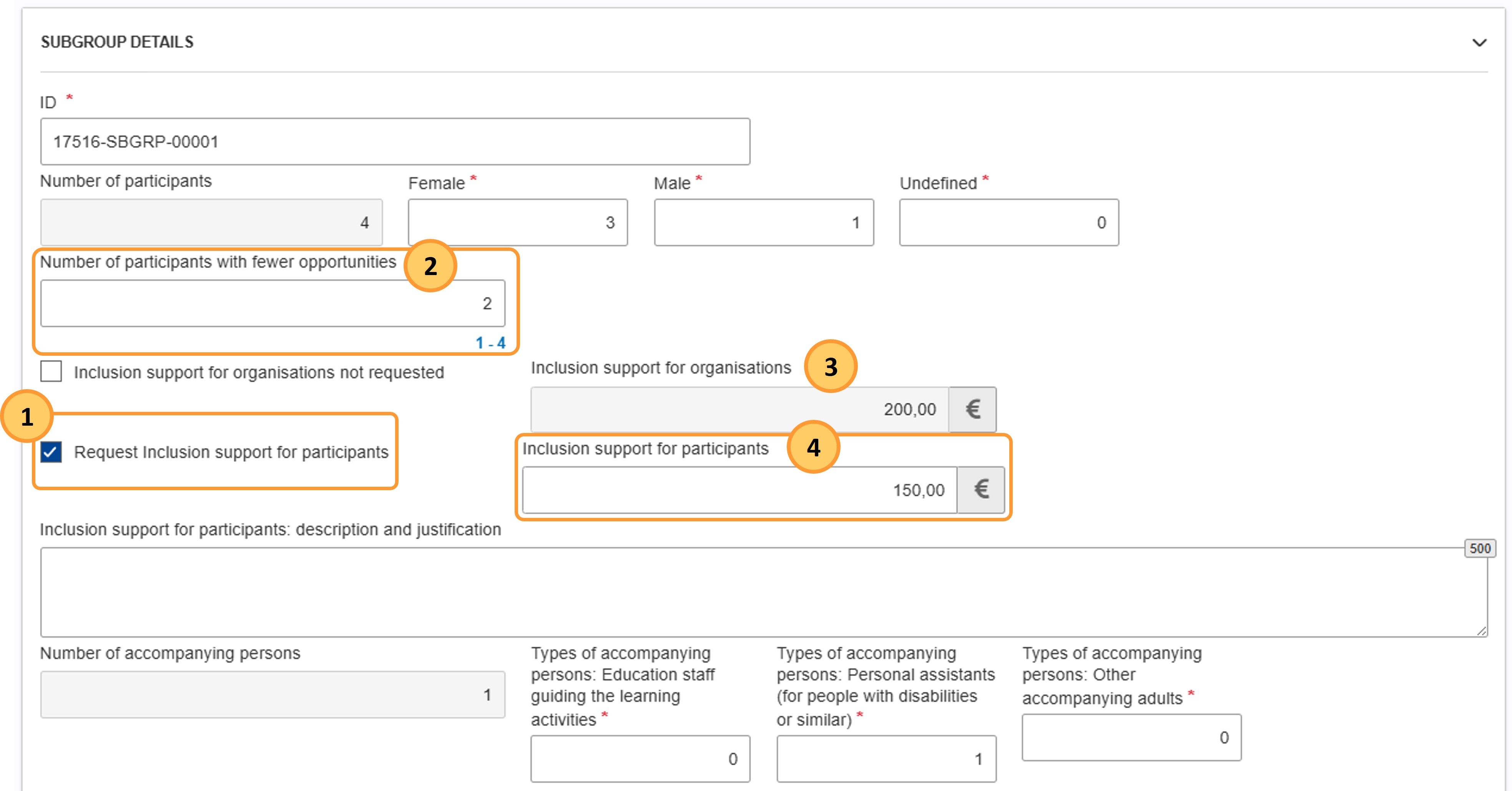Click the Female participants number field
Screen dimensions: 1512x791
pyautogui.click(x=517, y=222)
